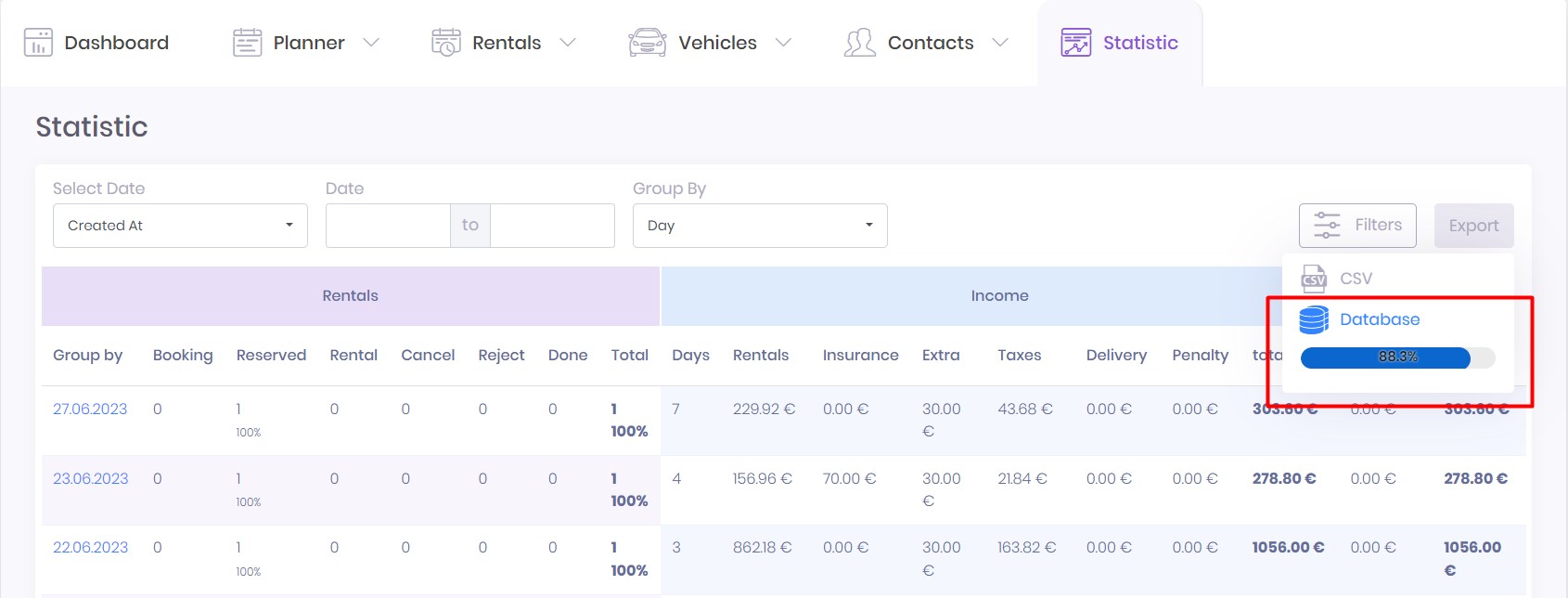Viewport: 1568px width, 598px height.
Task: Click the Contacts people icon
Action: [x=859, y=43]
